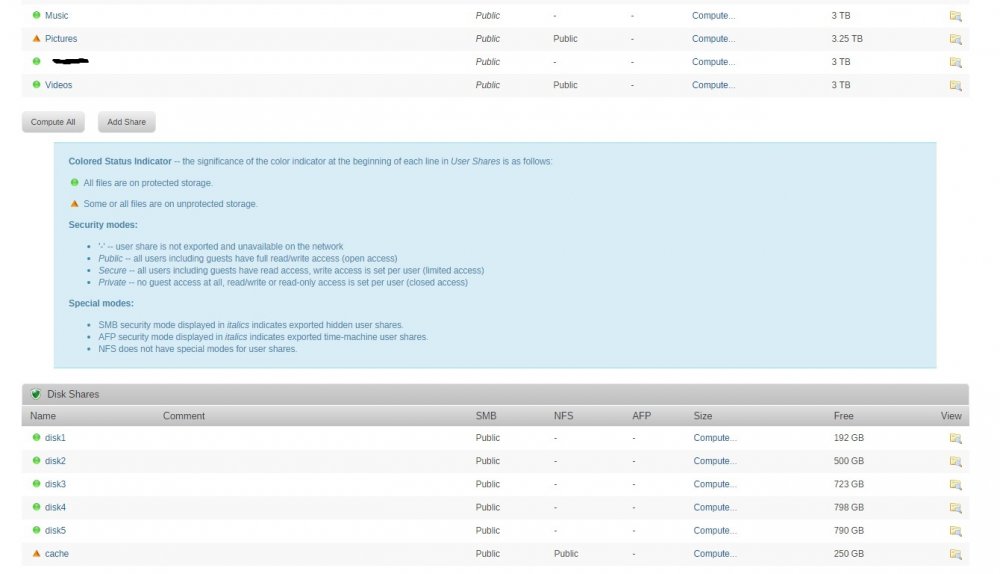The width and height of the screenshot is (1000, 574).
Task: Click the NFS column header
Action: (564, 416)
